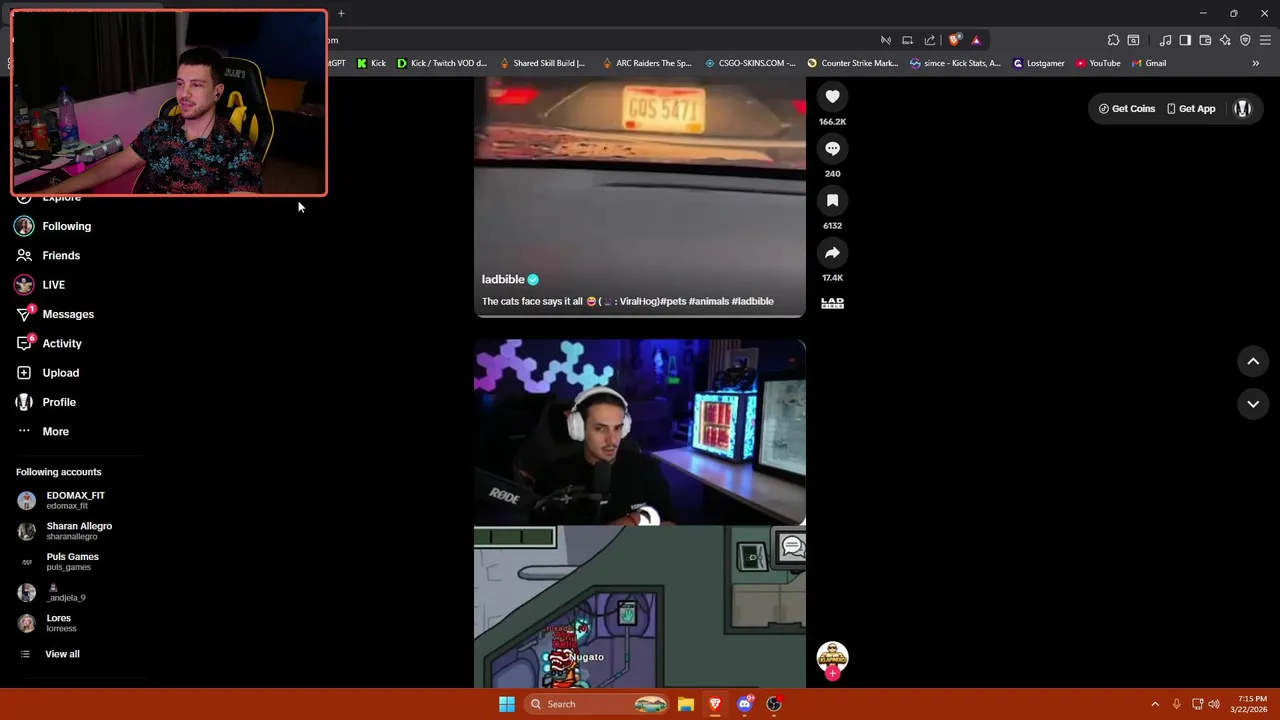Go to the next video with down chevron

pos(1253,404)
